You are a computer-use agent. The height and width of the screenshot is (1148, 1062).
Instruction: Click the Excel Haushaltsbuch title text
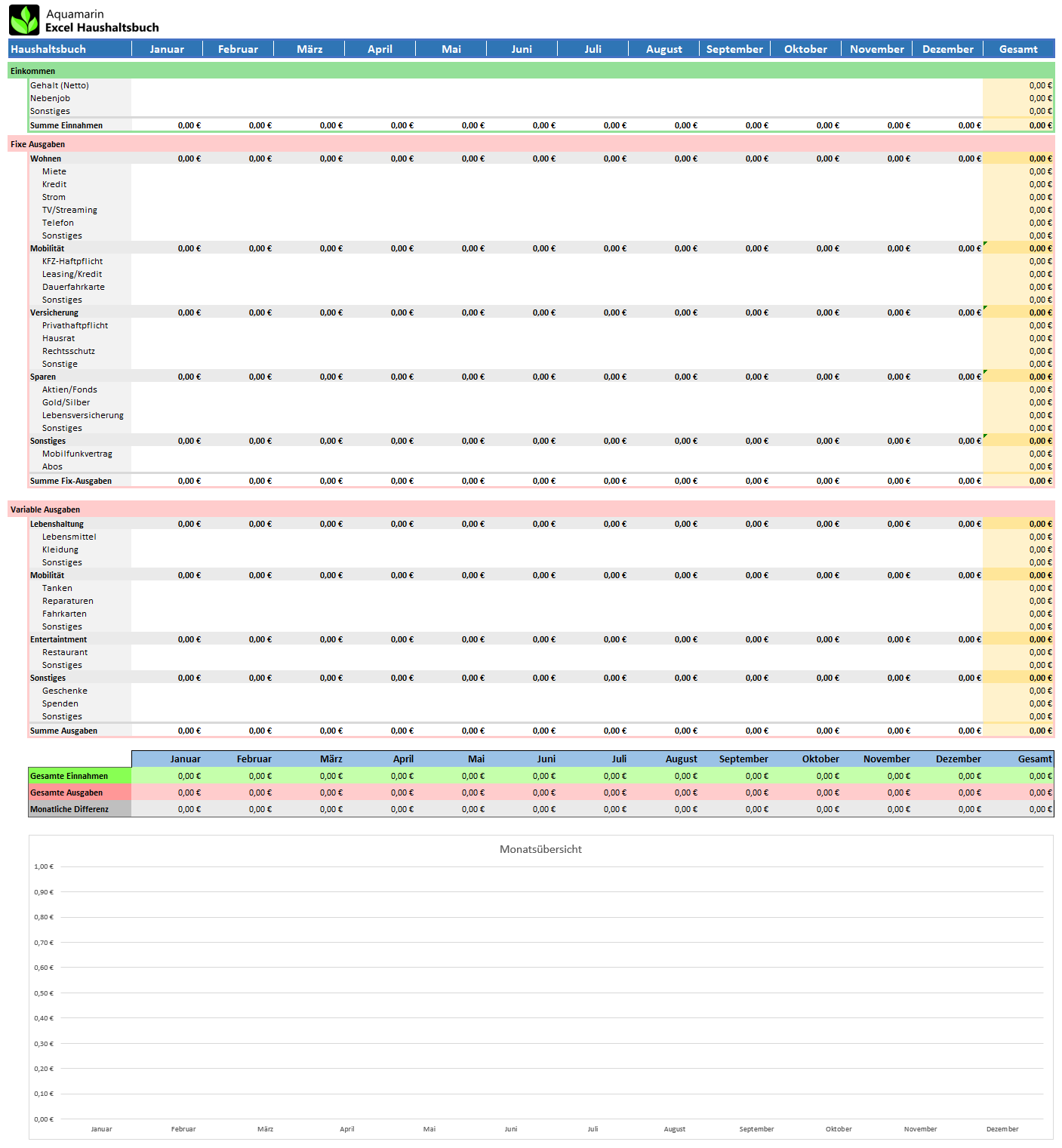tap(102, 28)
